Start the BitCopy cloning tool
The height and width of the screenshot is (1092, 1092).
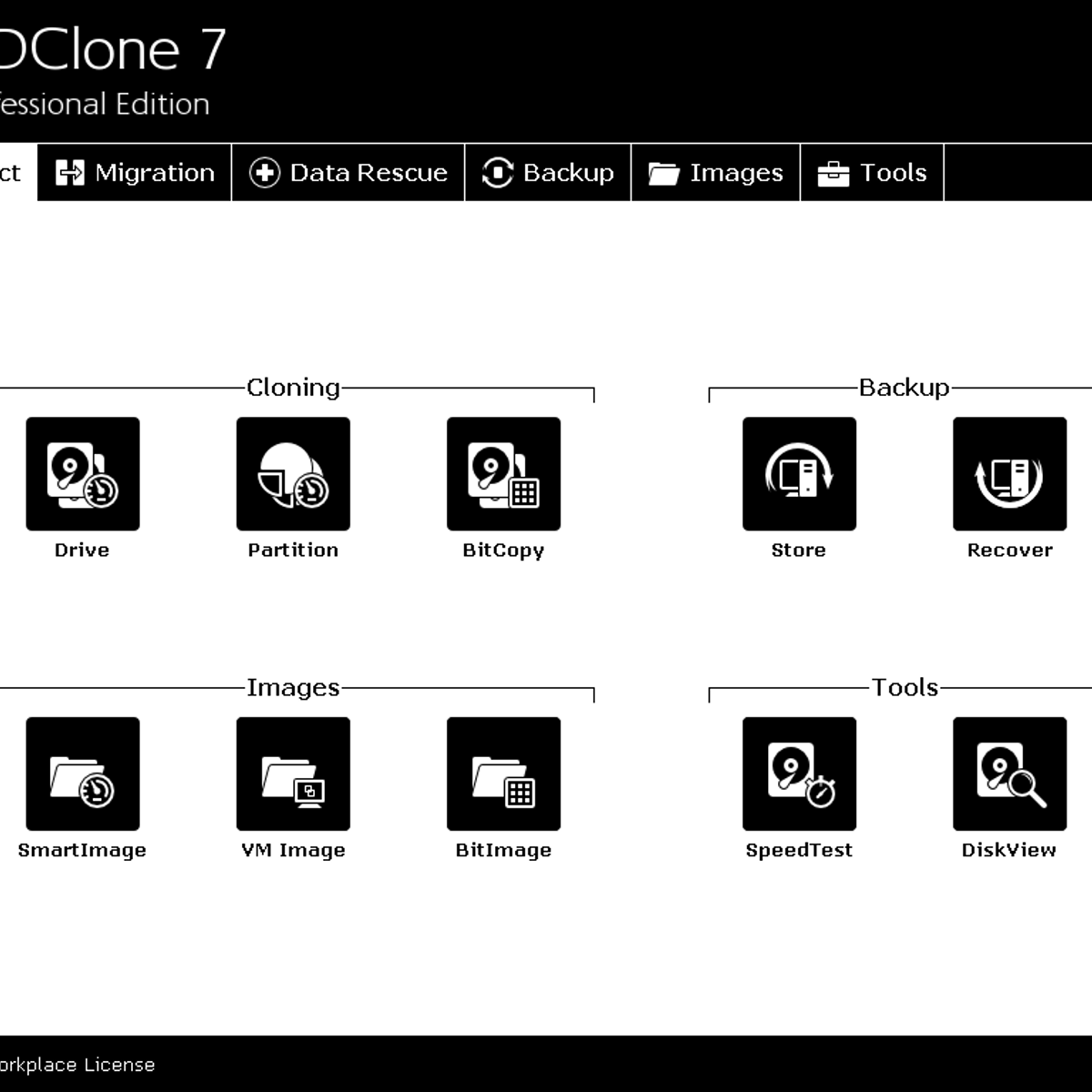[503, 474]
